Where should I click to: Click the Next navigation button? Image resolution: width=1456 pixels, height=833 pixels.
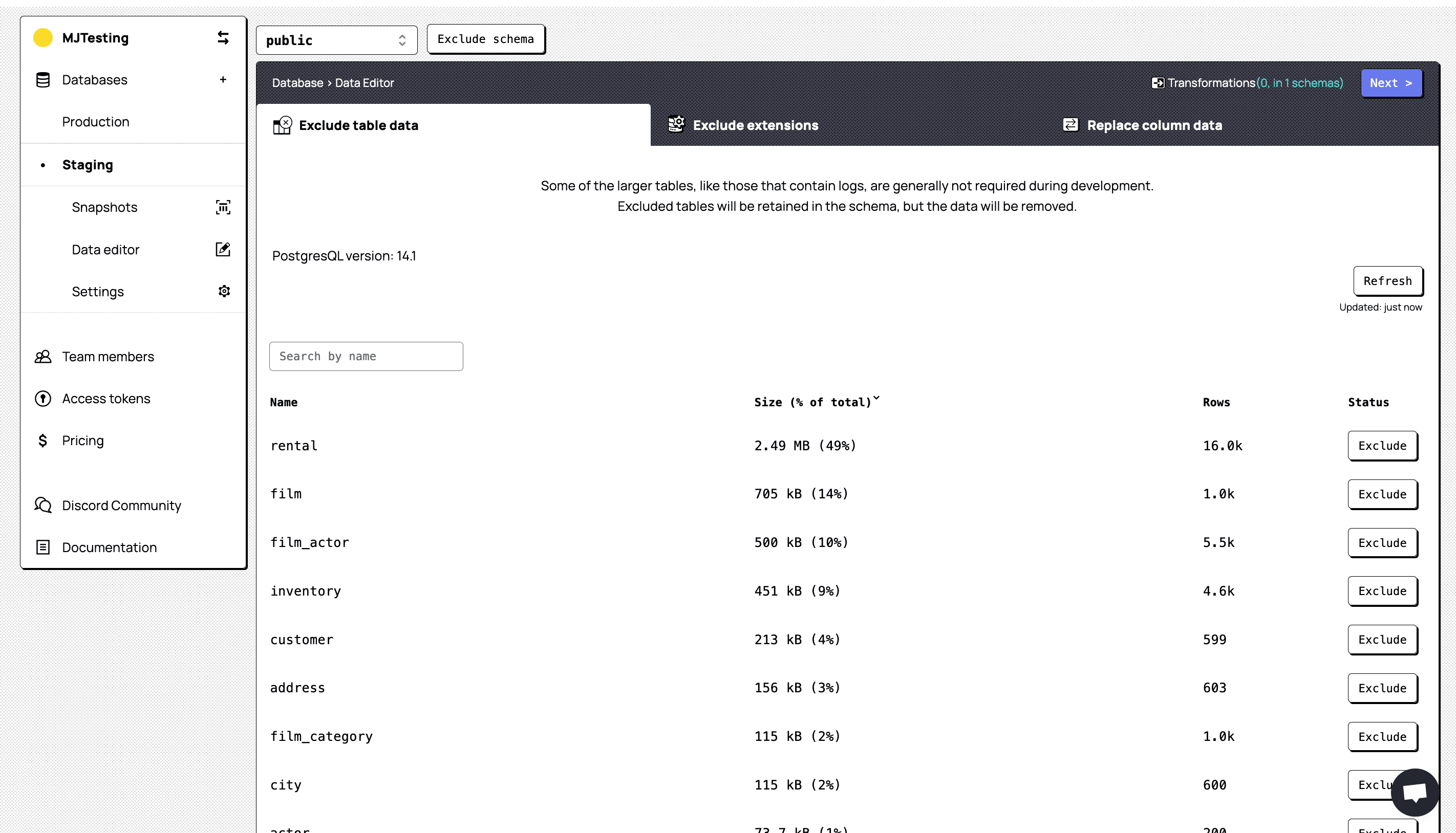(1391, 83)
